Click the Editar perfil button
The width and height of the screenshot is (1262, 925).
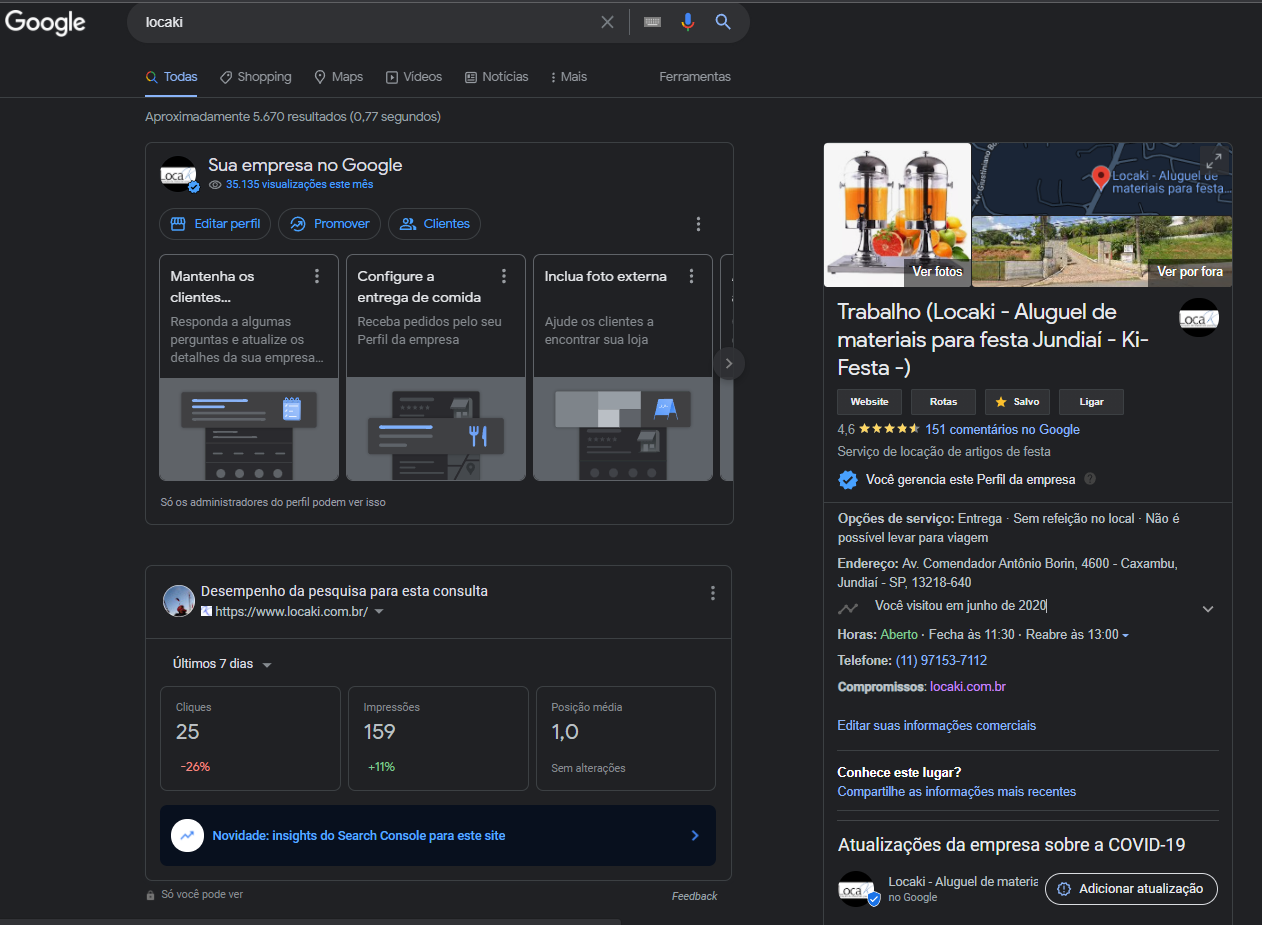click(x=215, y=224)
